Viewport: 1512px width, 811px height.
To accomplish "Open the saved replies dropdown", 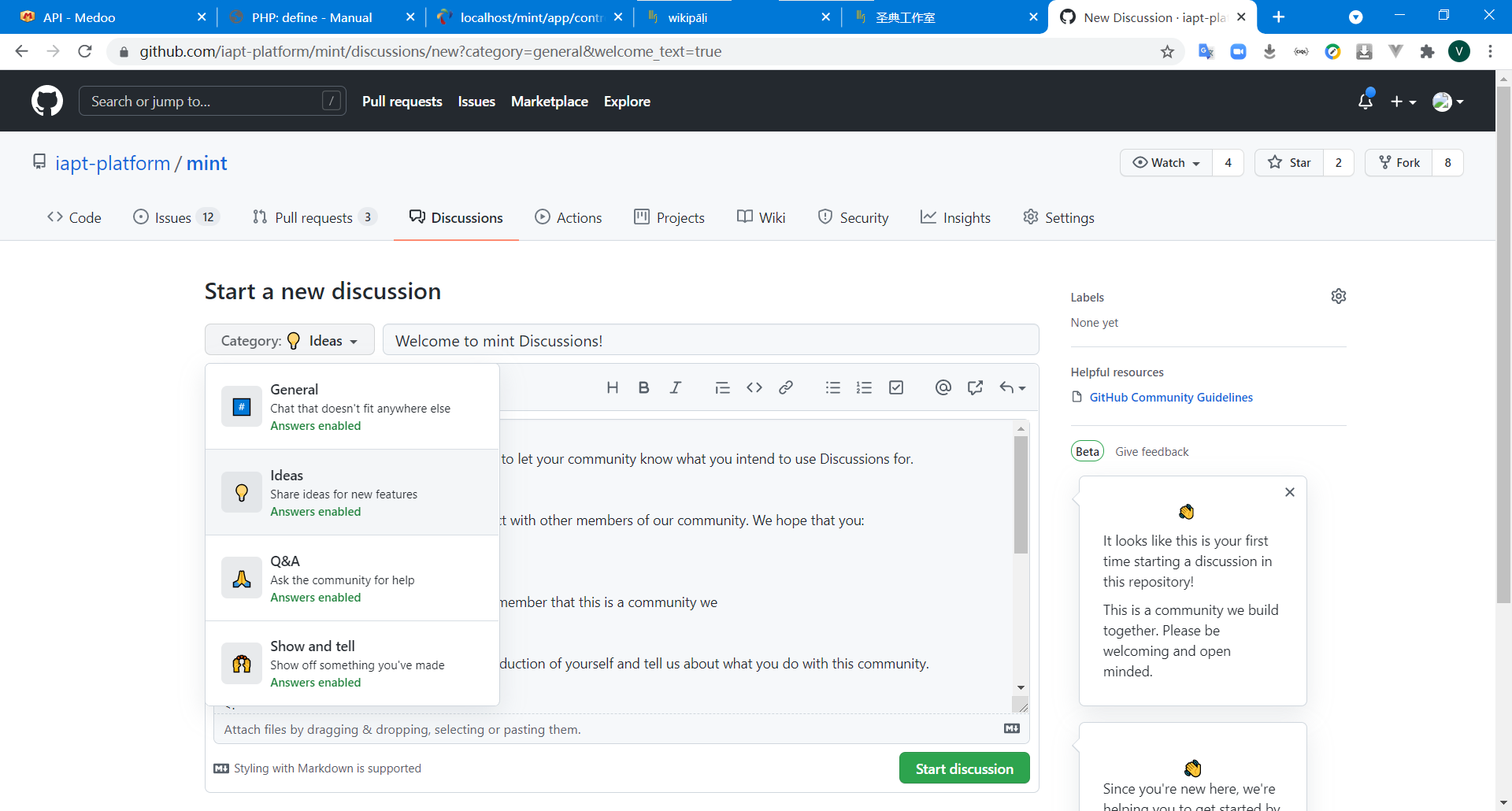I will click(x=1012, y=387).
